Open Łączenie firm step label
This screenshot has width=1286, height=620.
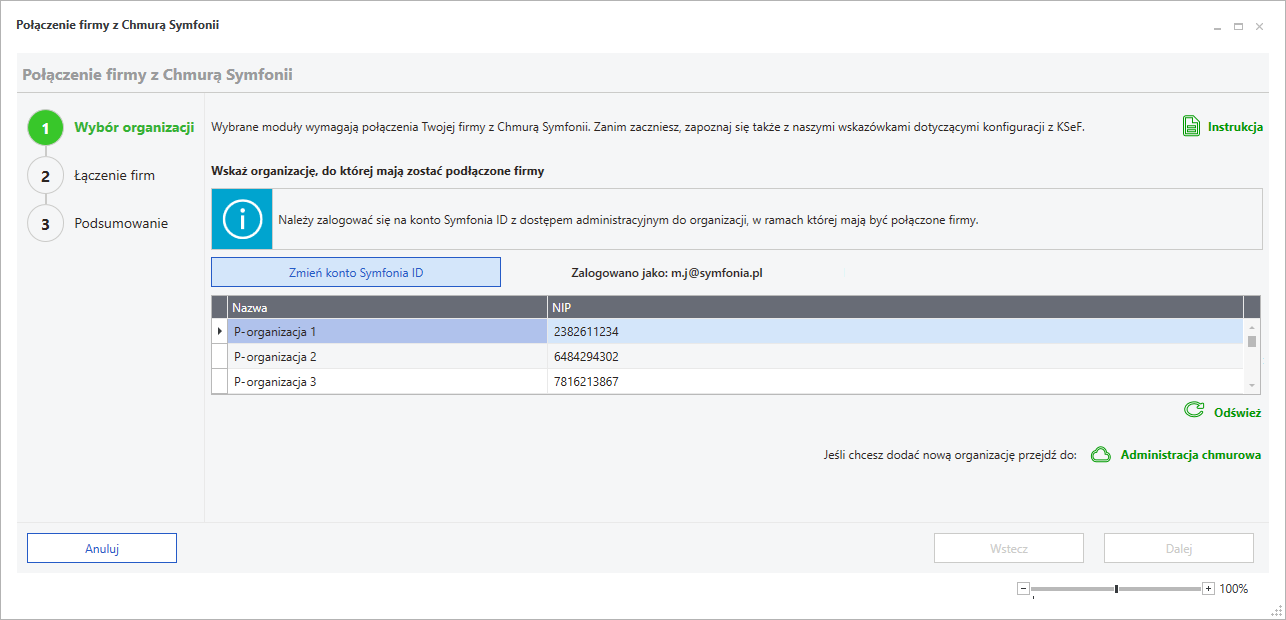(114, 176)
